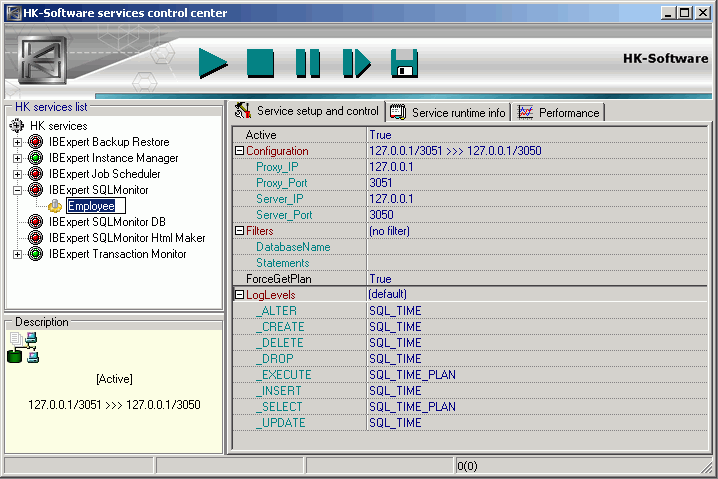The image size is (718, 479).
Task: Pause the service with the pause button
Action: pos(308,63)
